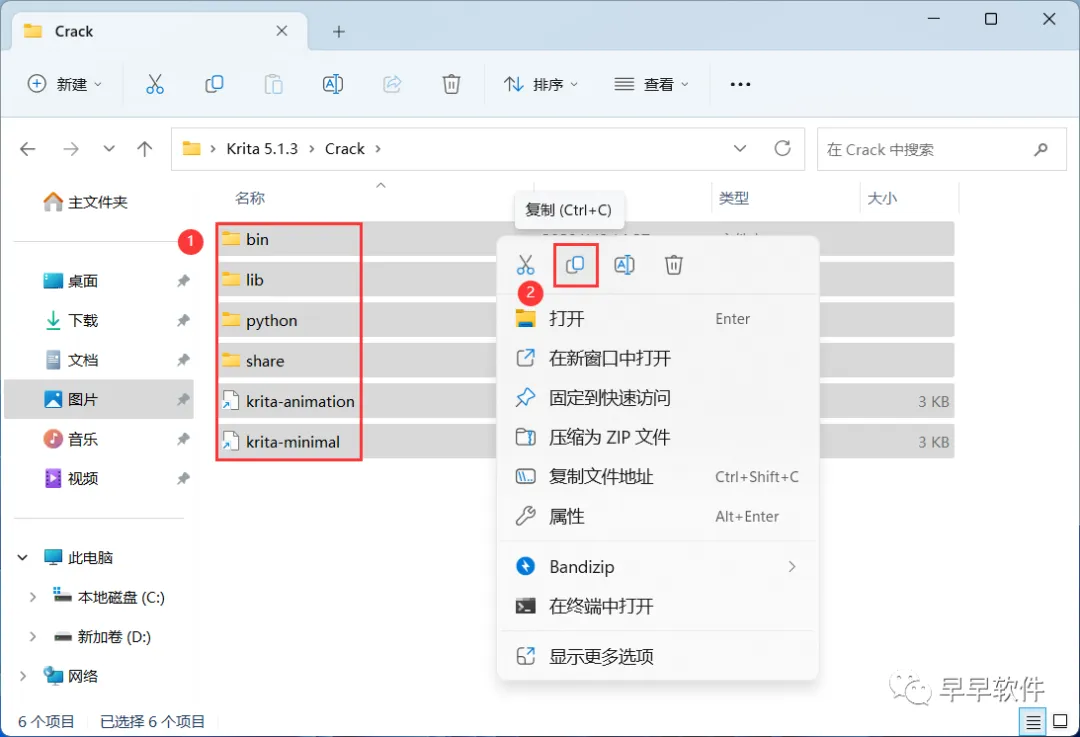The image size is (1080, 737).
Task: Open the 排序 sort dropdown
Action: pos(541,84)
